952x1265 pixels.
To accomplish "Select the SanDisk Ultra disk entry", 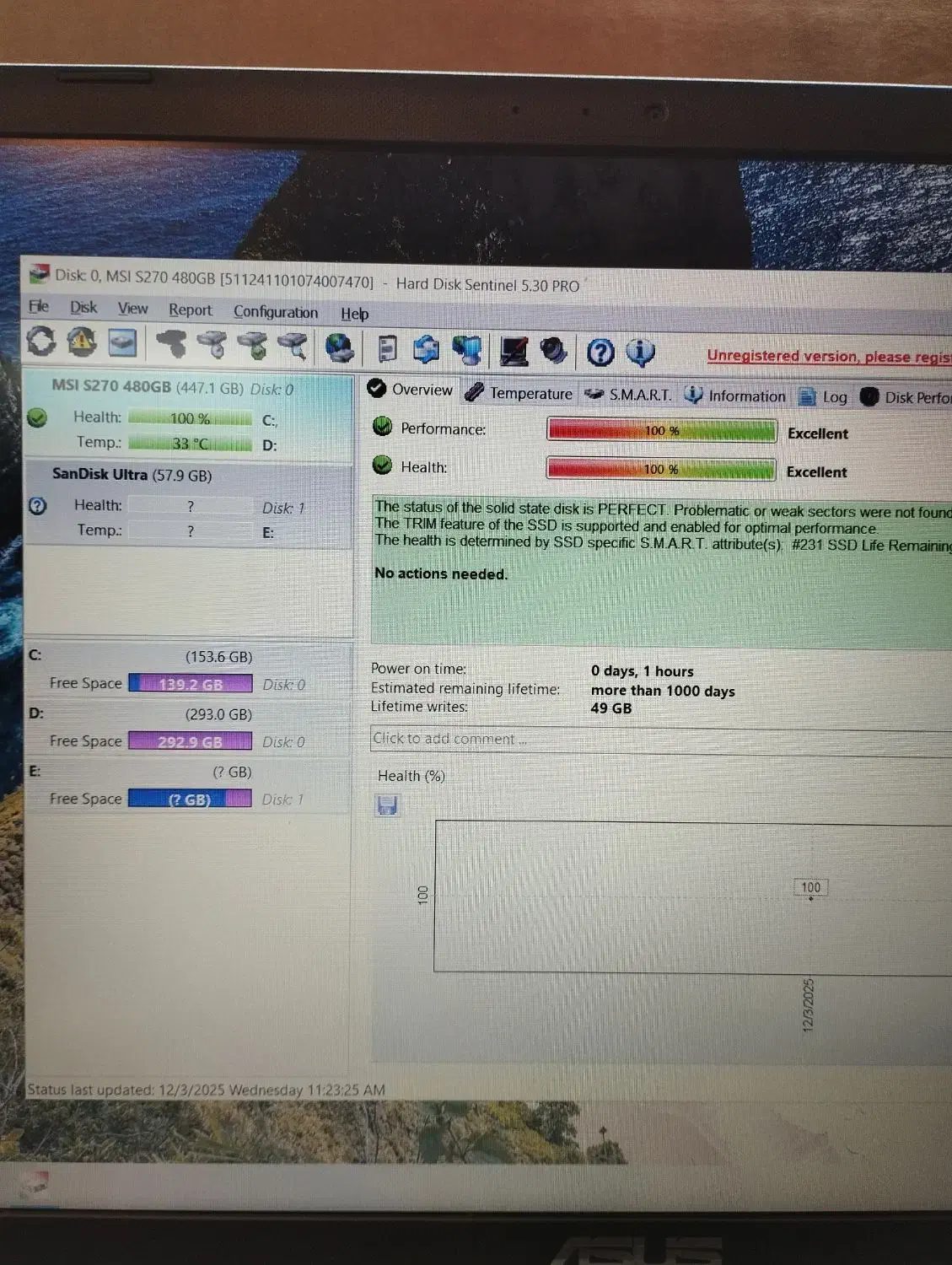I will tap(188, 505).
